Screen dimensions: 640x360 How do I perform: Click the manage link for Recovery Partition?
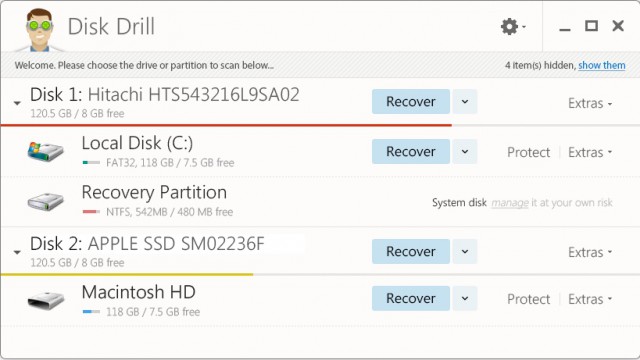[x=509, y=203]
